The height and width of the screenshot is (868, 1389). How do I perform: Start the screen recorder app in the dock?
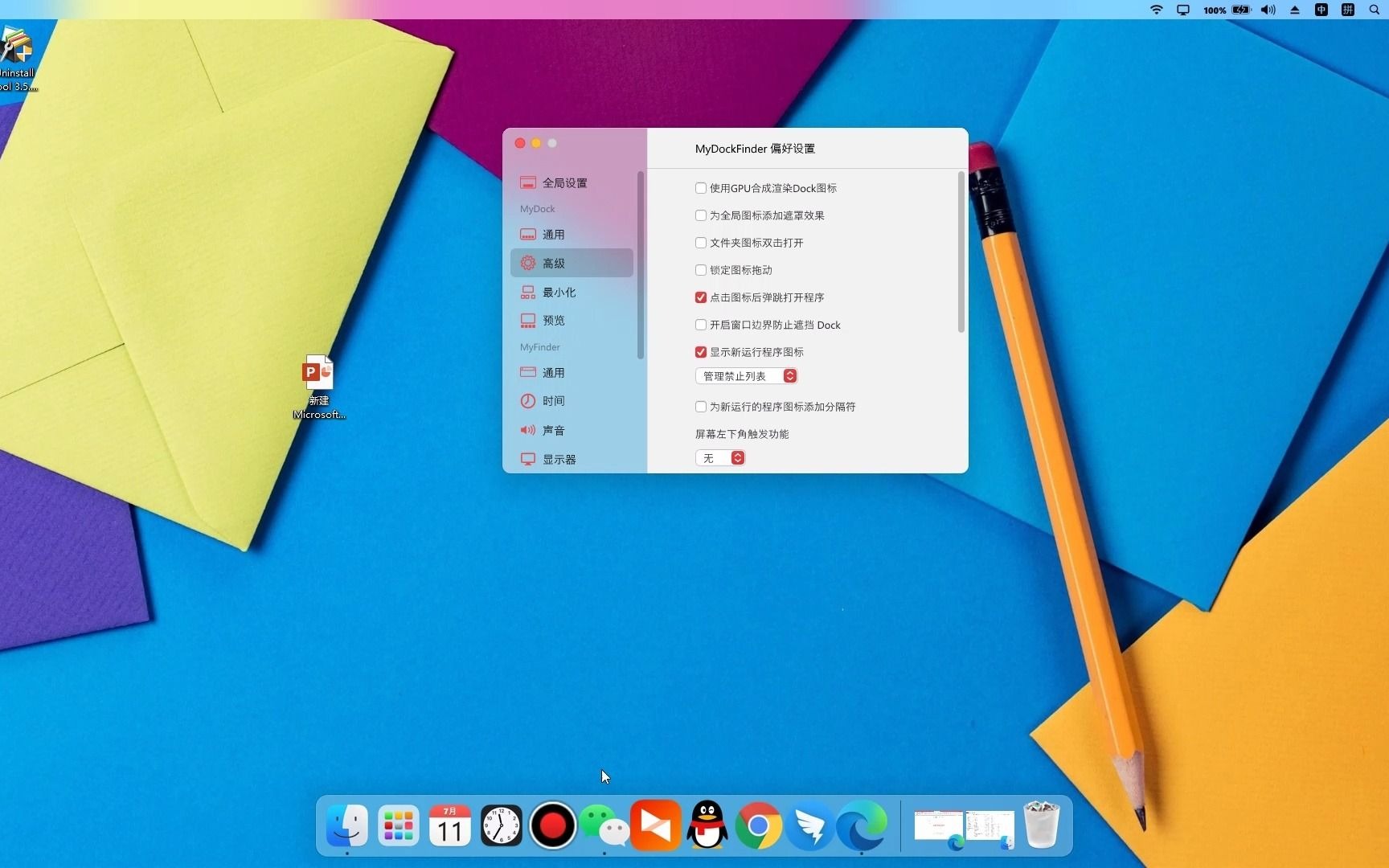(x=552, y=826)
